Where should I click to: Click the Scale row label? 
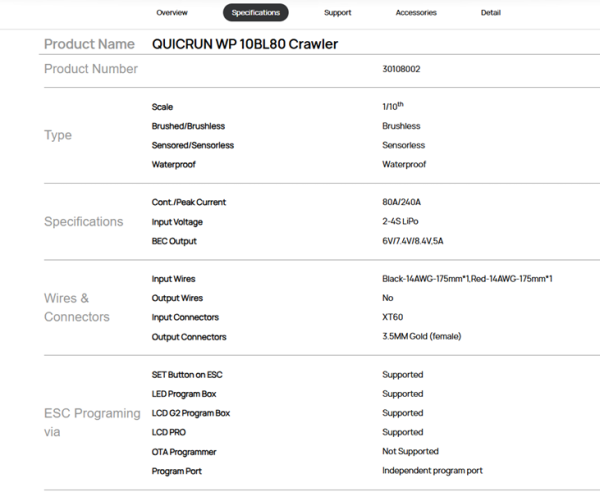click(162, 107)
